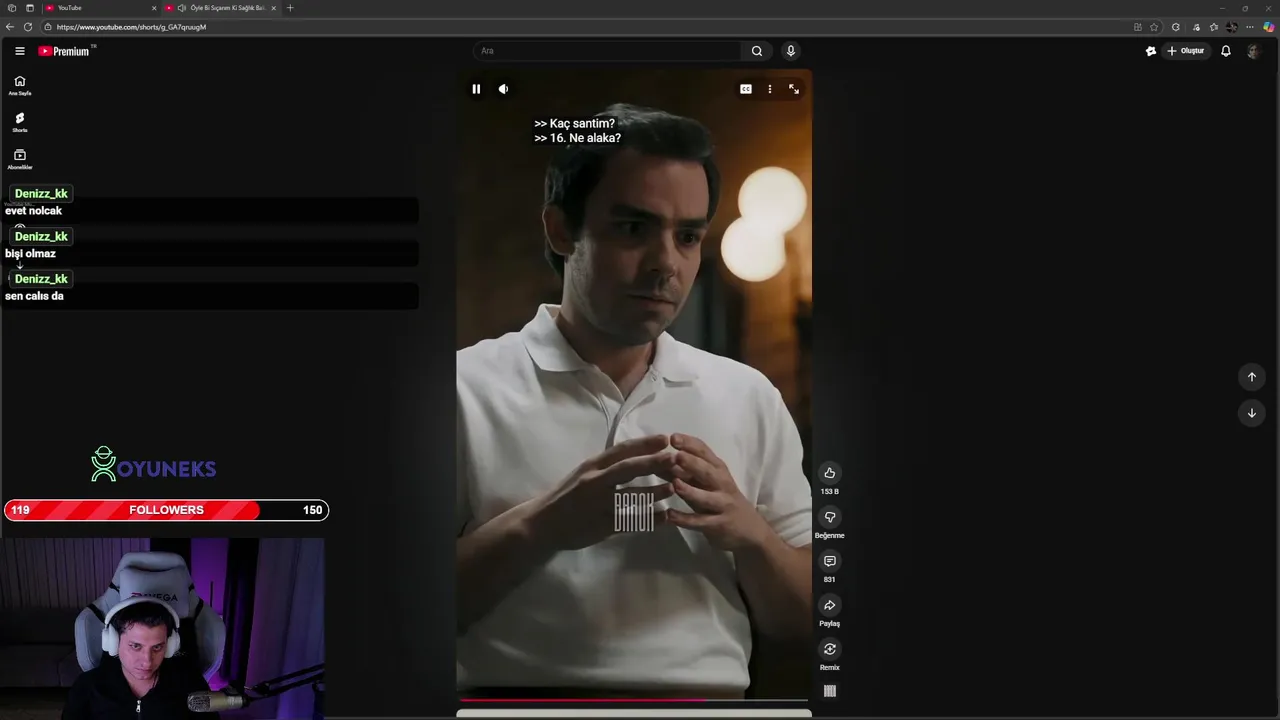1280x720 pixels.
Task: Click the FOLLOWERS goal progress bar
Action: click(x=166, y=510)
